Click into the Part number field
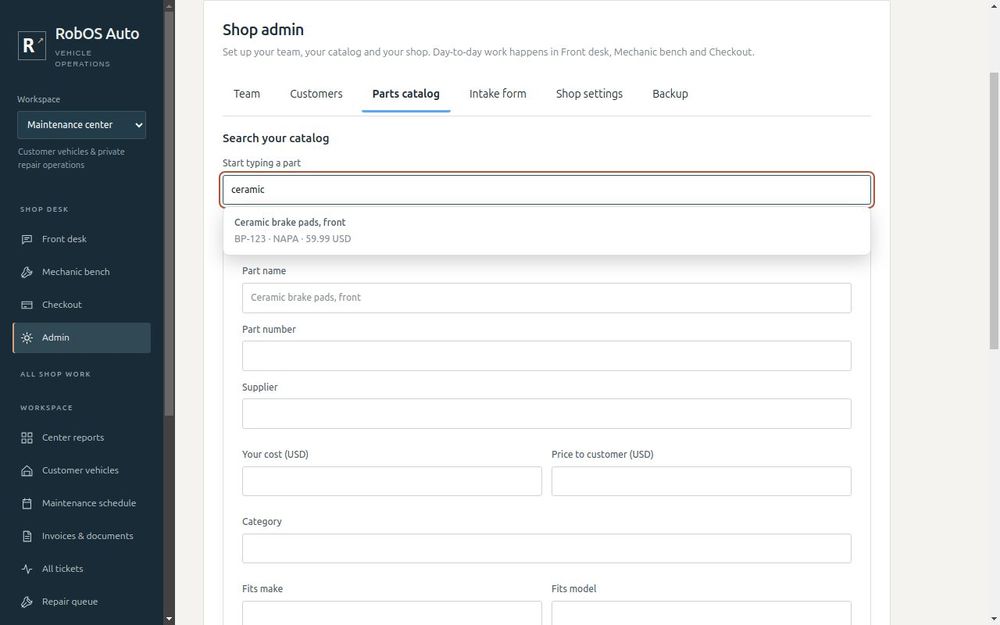 click(x=547, y=356)
